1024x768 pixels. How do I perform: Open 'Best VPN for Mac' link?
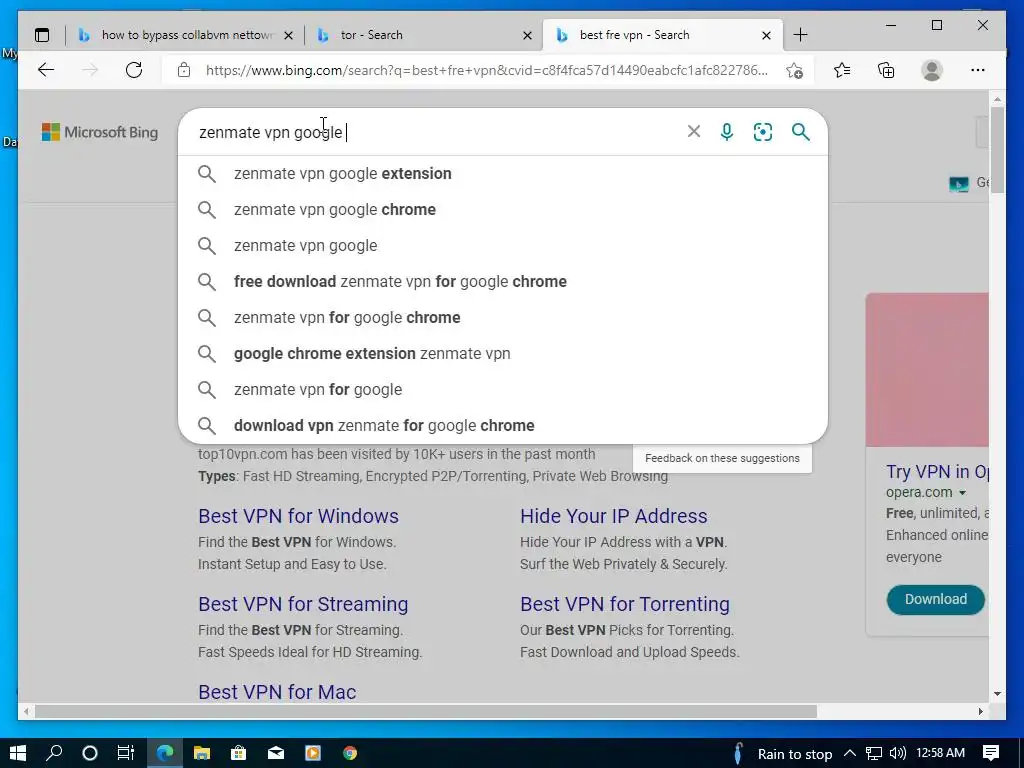point(277,692)
